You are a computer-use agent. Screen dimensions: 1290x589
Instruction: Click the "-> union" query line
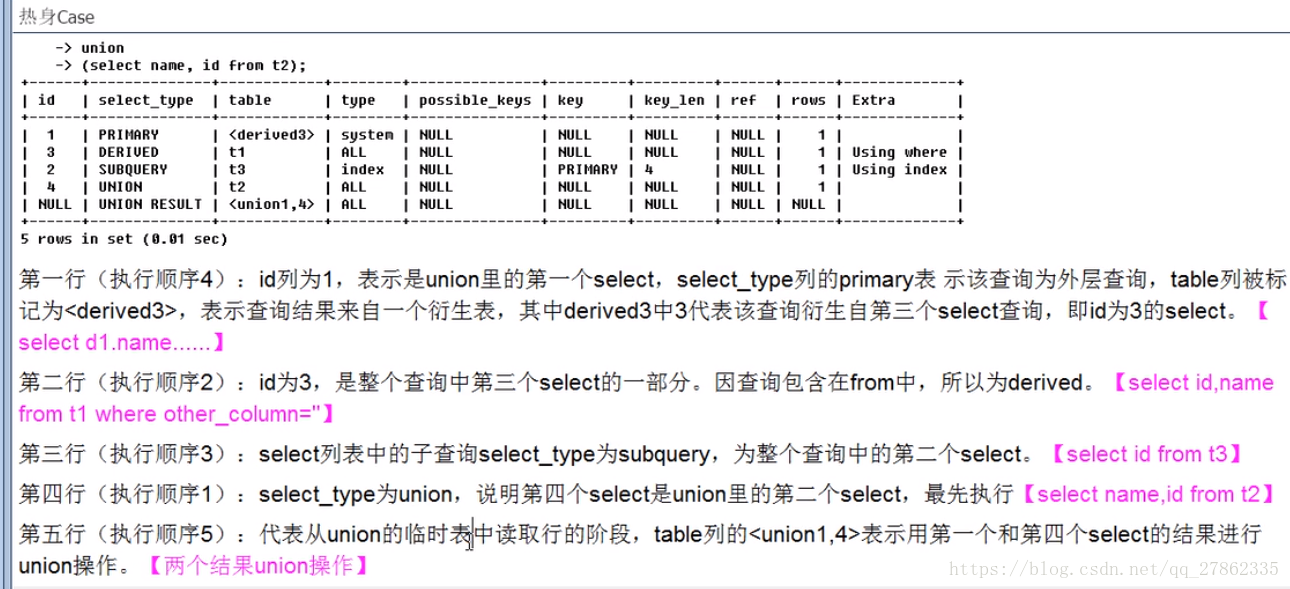pos(89,47)
